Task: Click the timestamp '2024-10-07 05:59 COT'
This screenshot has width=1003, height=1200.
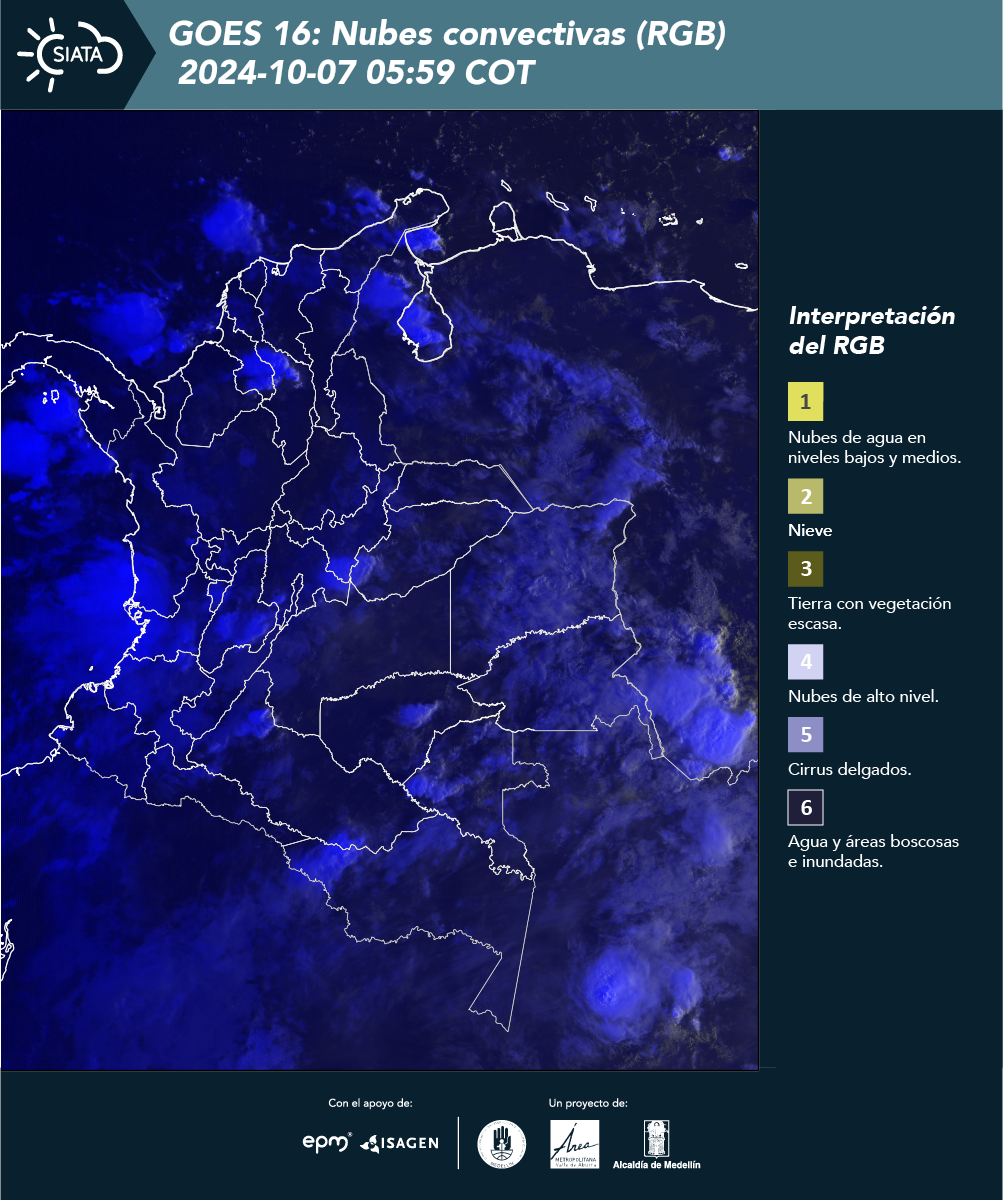Action: pyautogui.click(x=356, y=73)
